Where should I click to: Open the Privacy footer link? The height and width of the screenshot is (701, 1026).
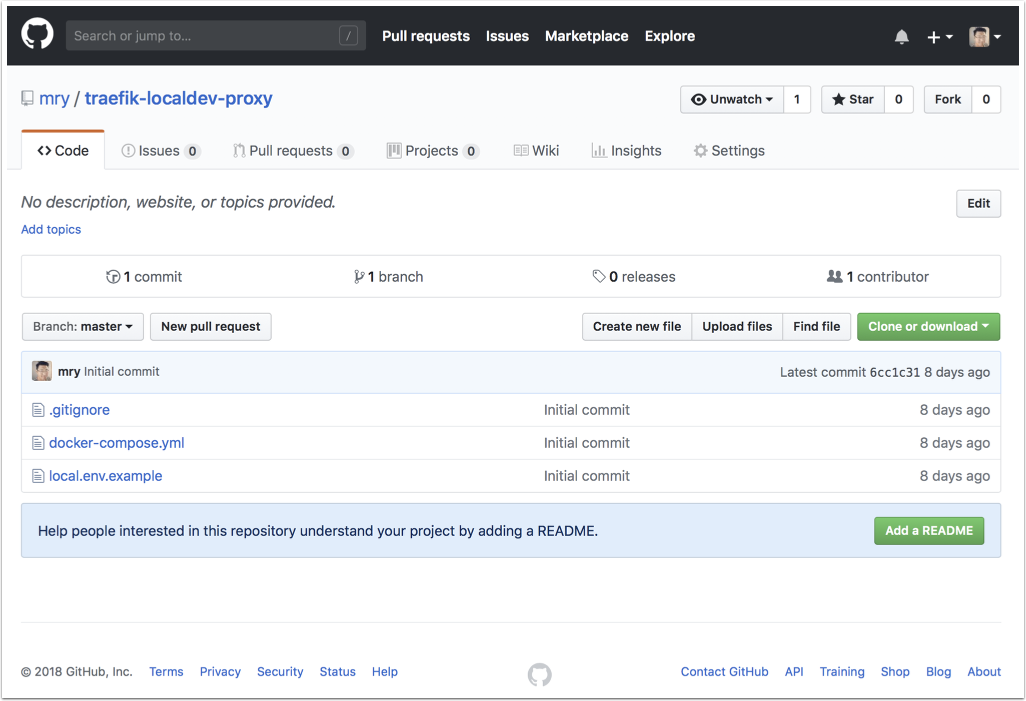(221, 672)
